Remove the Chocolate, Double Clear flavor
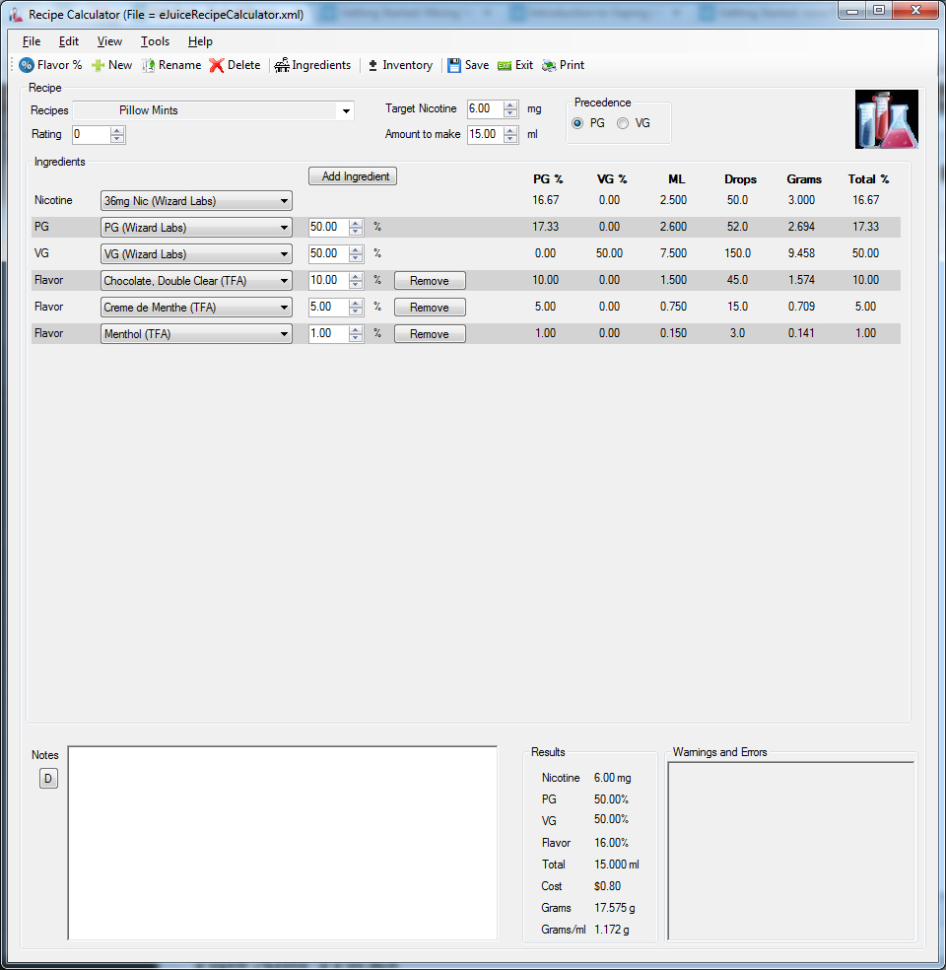Image resolution: width=946 pixels, height=970 pixels. coord(429,280)
